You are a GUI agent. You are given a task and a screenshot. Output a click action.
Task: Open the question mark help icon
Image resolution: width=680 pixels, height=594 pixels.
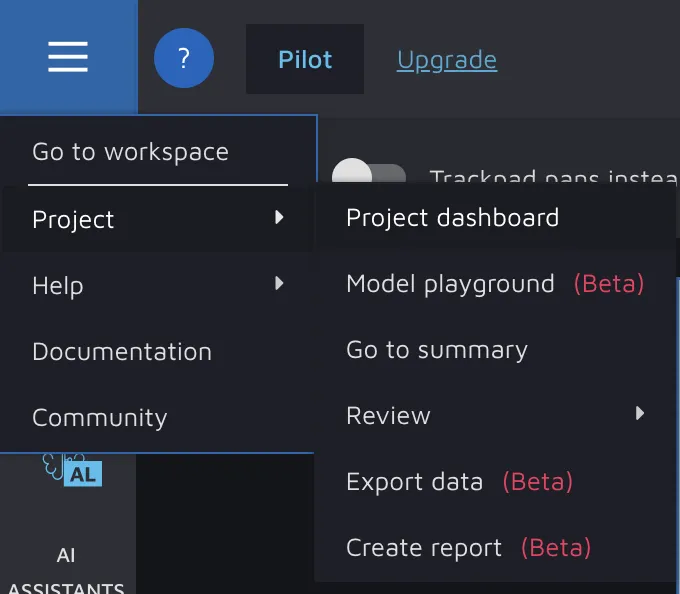[x=184, y=58]
